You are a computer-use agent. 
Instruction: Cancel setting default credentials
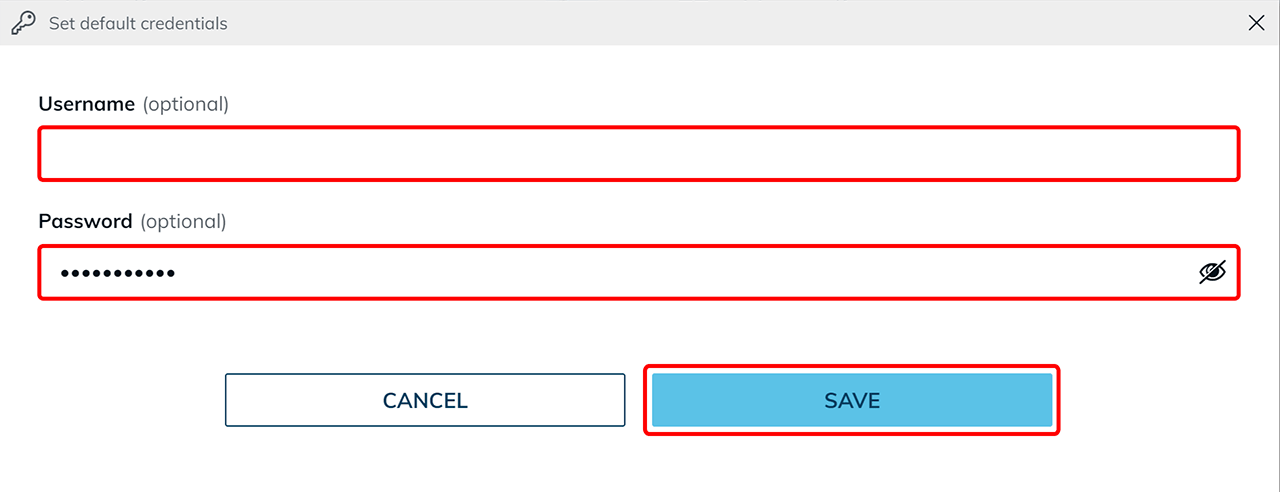click(x=425, y=400)
